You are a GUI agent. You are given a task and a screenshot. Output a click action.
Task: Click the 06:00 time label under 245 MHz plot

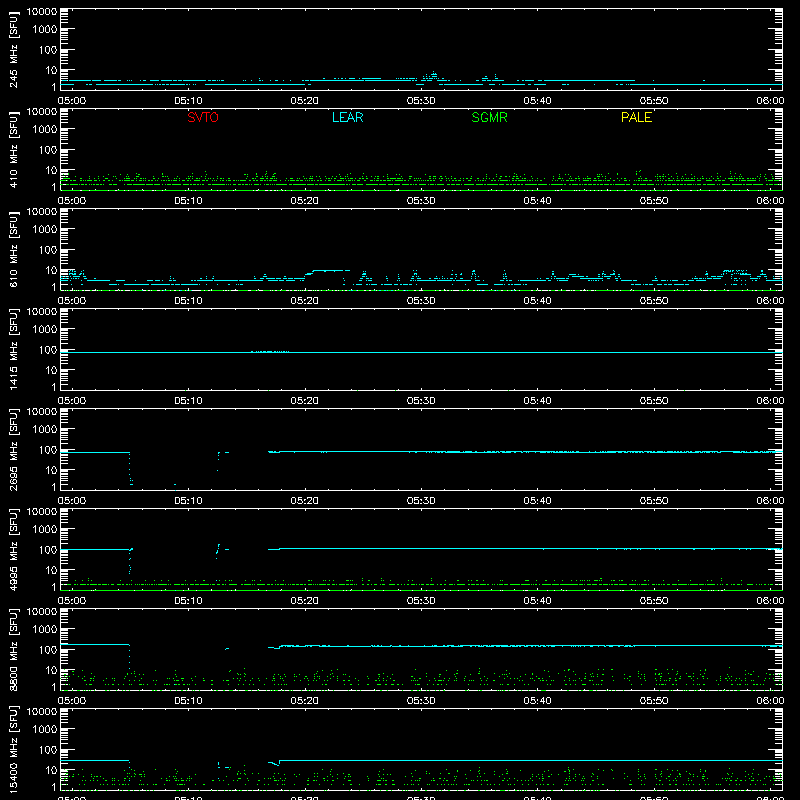pos(770,101)
